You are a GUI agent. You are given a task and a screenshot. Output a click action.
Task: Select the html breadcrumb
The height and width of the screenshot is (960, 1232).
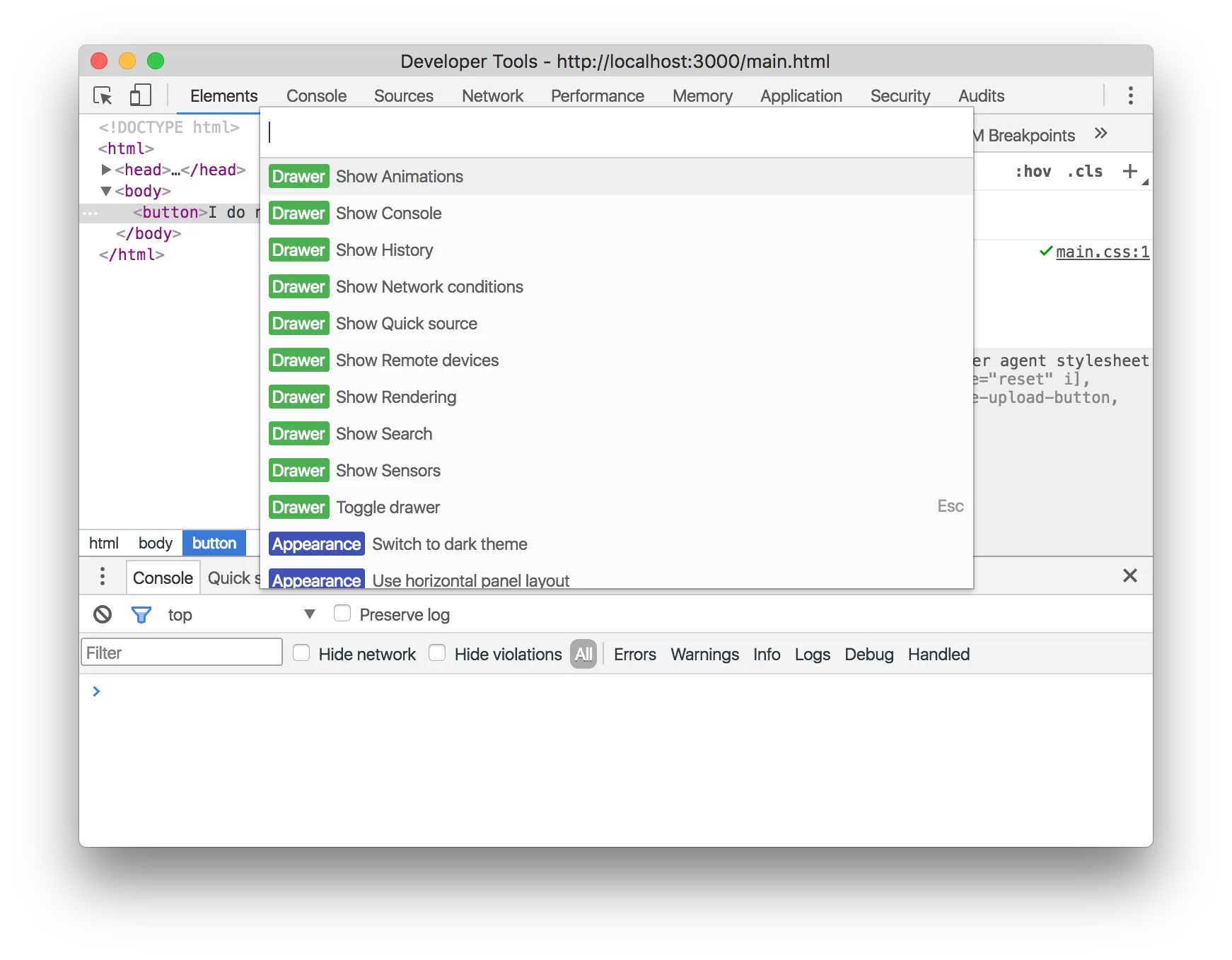[x=103, y=543]
